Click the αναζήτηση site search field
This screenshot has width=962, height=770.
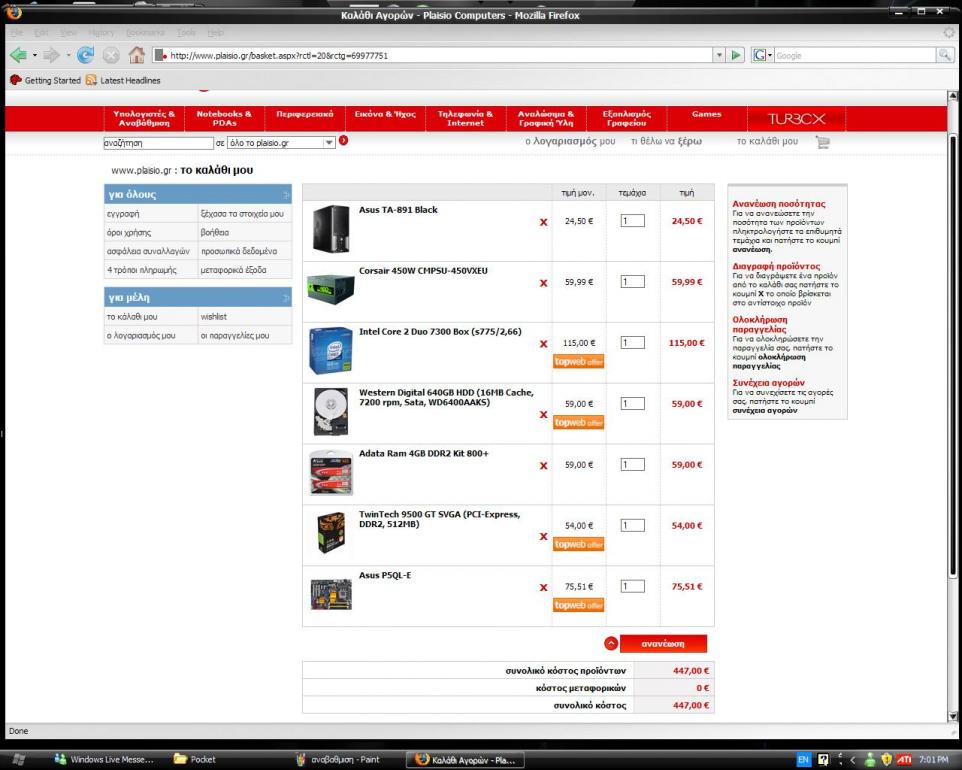pyautogui.click(x=158, y=143)
